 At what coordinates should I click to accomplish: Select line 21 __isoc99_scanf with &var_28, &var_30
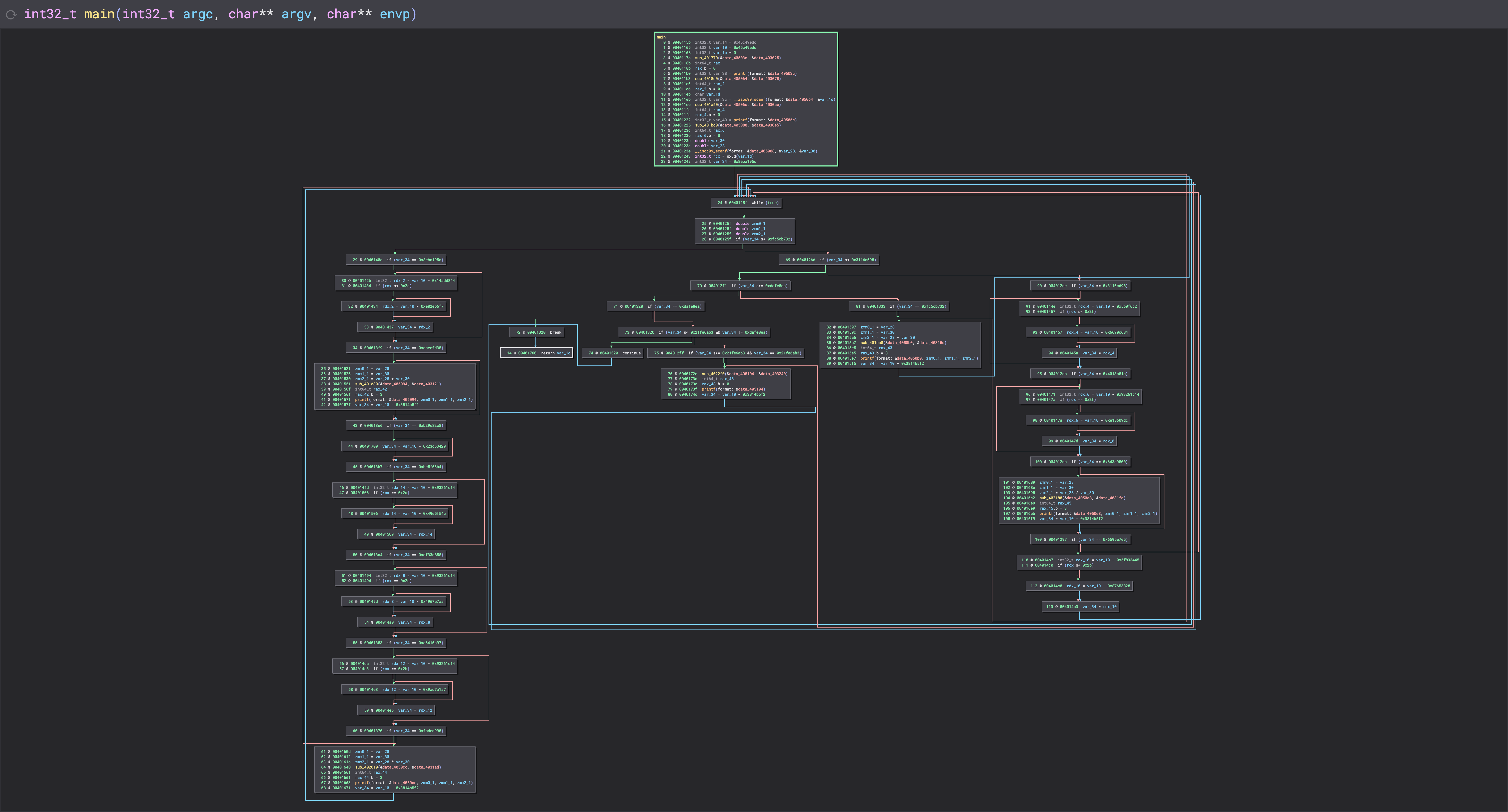(739, 151)
